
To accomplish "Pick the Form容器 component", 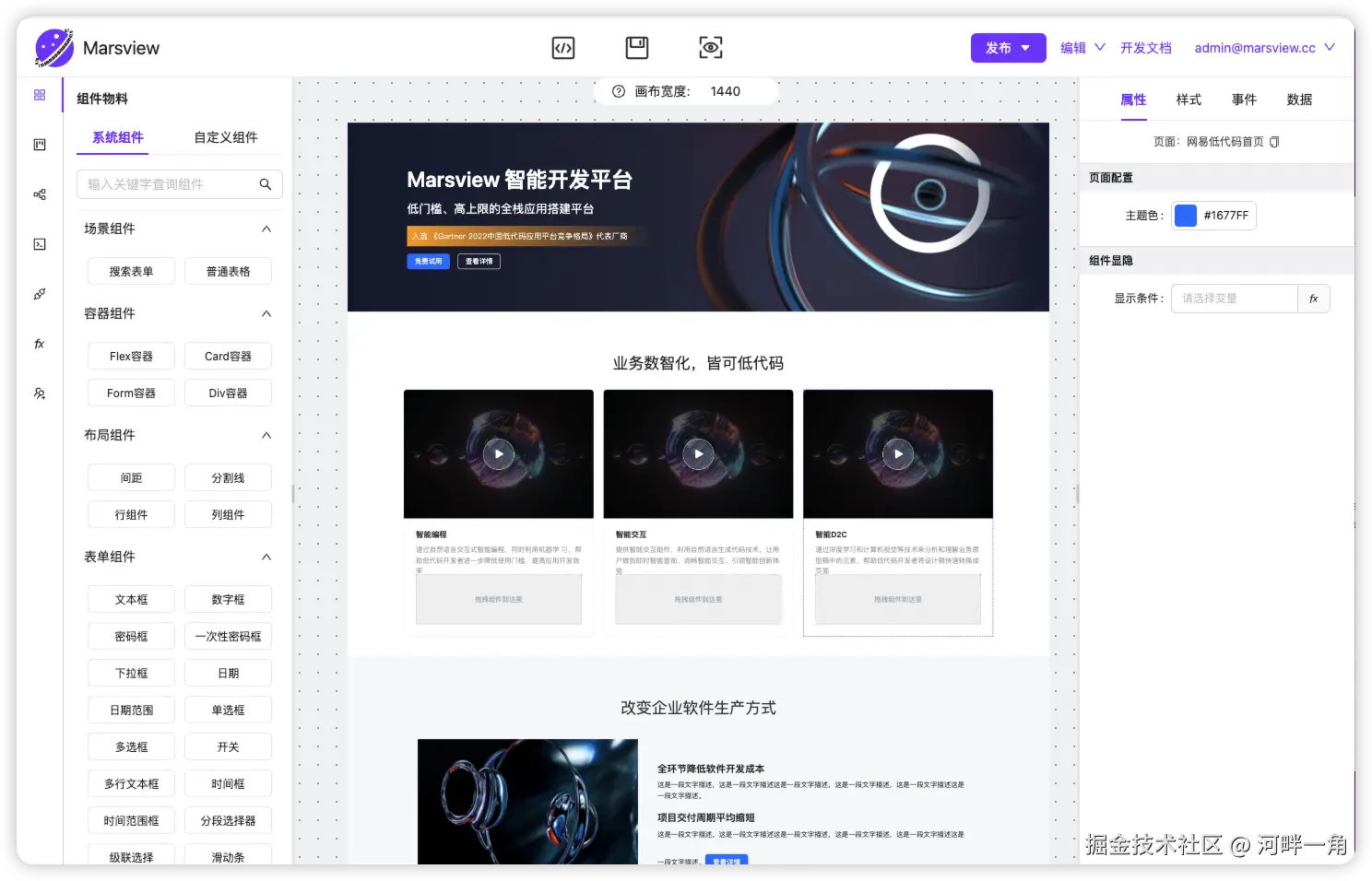I will (131, 394).
